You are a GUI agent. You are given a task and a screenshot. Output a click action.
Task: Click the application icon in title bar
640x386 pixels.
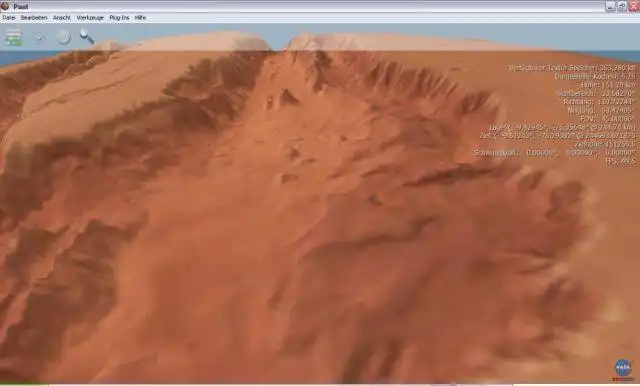pos(4,6)
